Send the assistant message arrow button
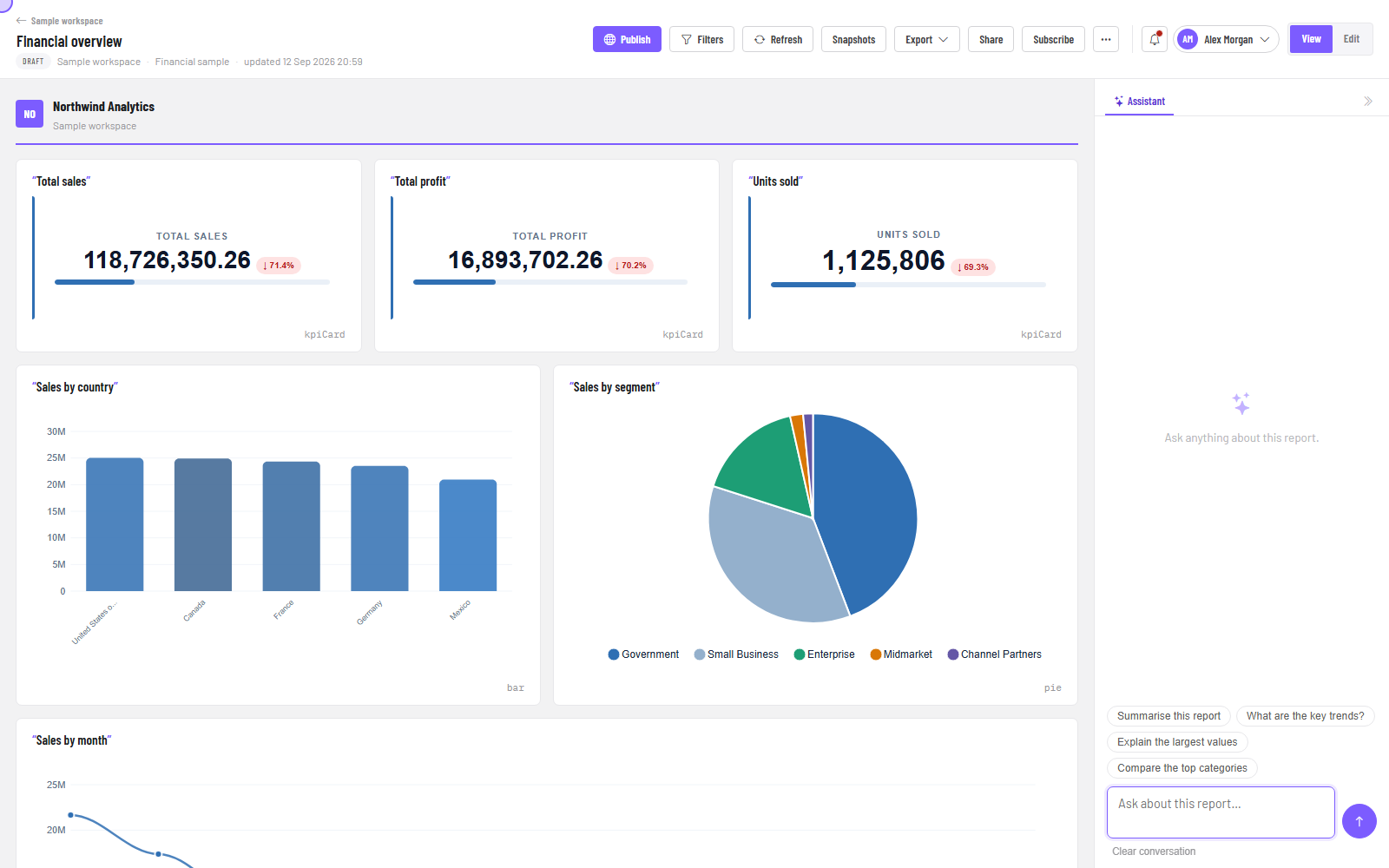Viewport: 1389px width, 868px height. [1359, 821]
